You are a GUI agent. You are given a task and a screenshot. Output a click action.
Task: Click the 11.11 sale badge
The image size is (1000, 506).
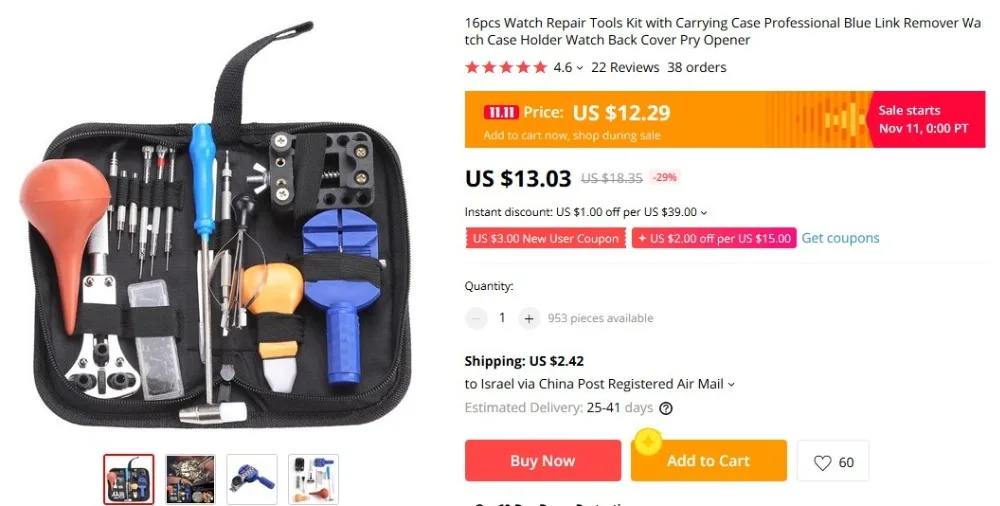pos(501,112)
